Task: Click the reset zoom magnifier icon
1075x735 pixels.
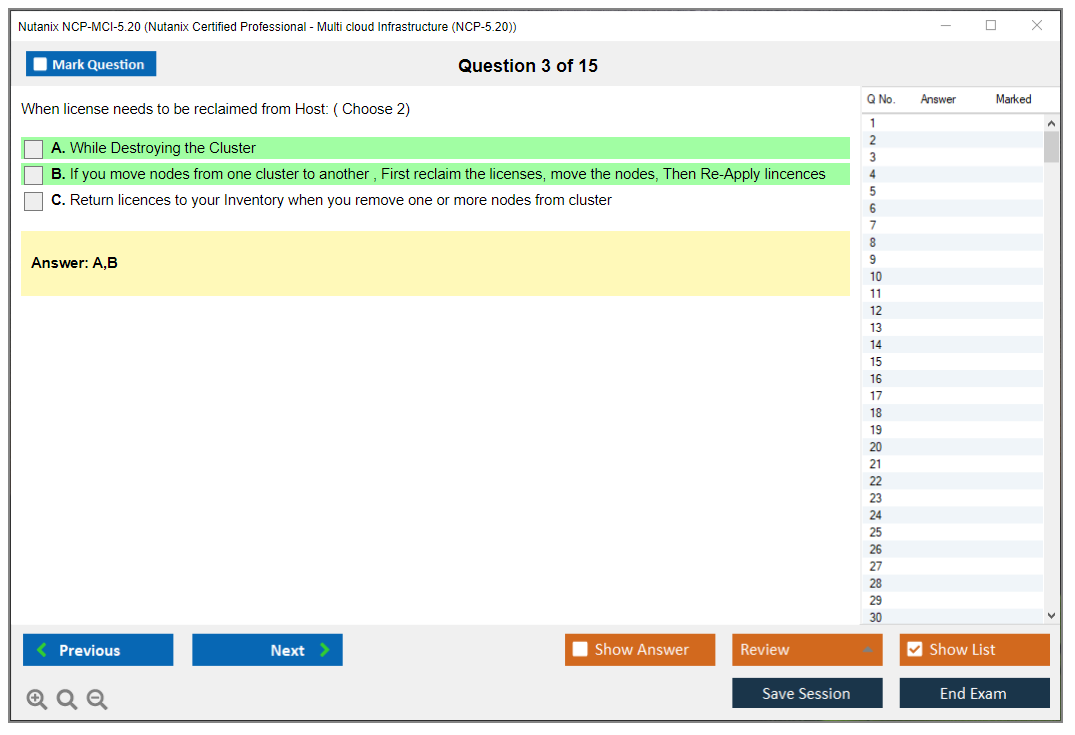Action: [x=67, y=700]
